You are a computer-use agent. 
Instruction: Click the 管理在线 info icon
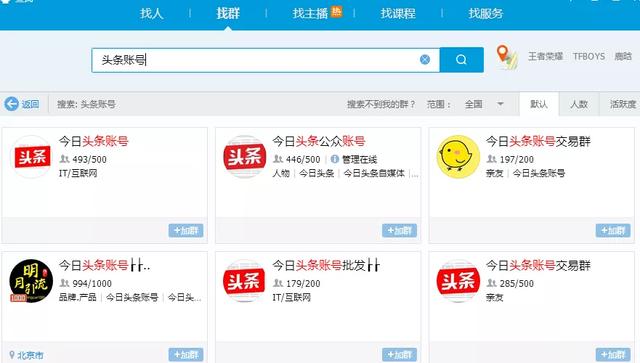335,159
